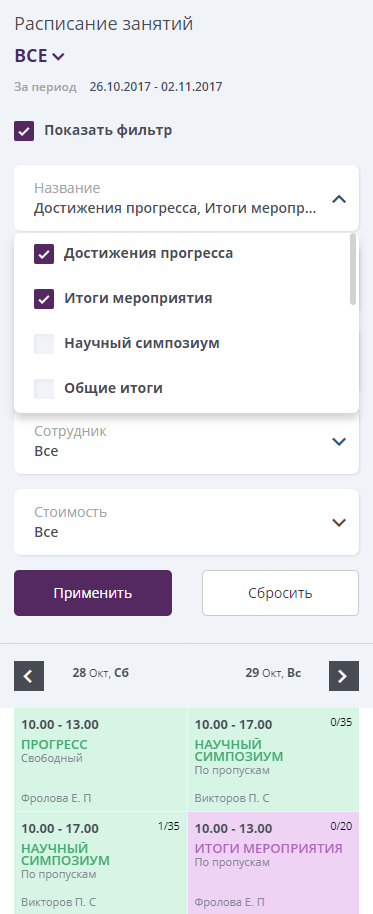Click the Применить button
373x914 pixels.
pos(93,593)
